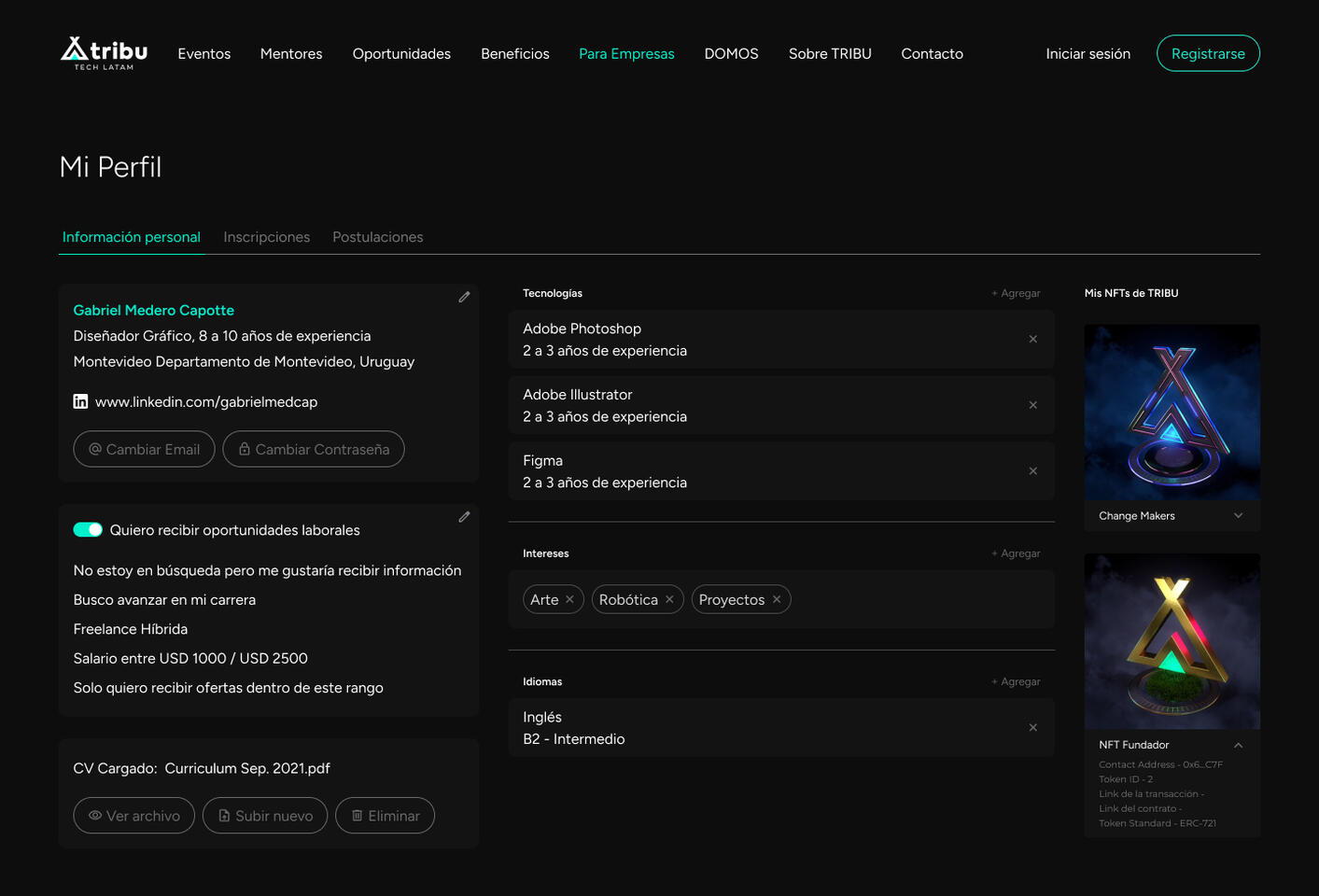The height and width of the screenshot is (896, 1319).
Task: Remove the Arte interest tag
Action: pyautogui.click(x=569, y=599)
